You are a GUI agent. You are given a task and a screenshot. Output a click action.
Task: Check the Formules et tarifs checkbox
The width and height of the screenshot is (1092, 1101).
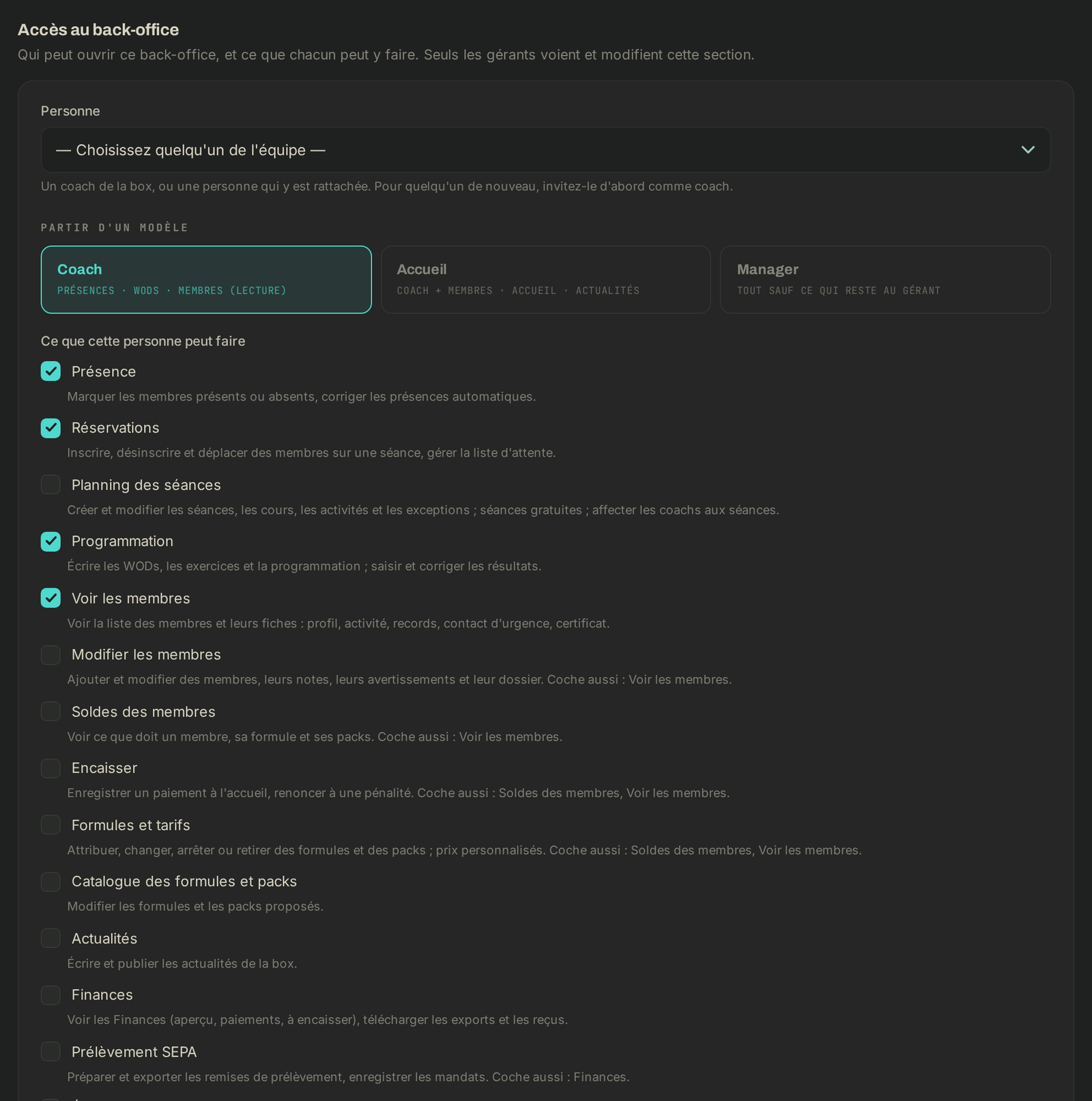tap(51, 825)
